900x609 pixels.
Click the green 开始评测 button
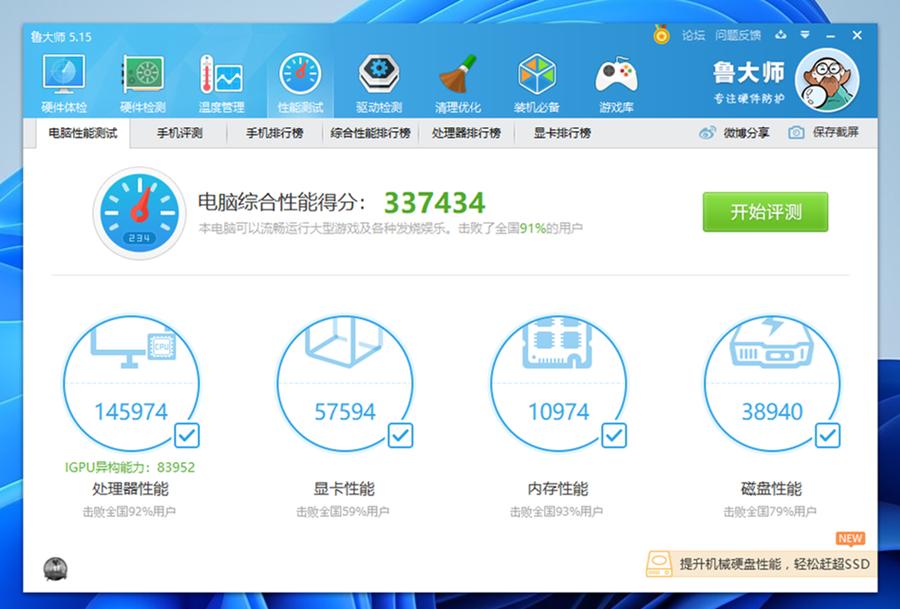coord(768,212)
